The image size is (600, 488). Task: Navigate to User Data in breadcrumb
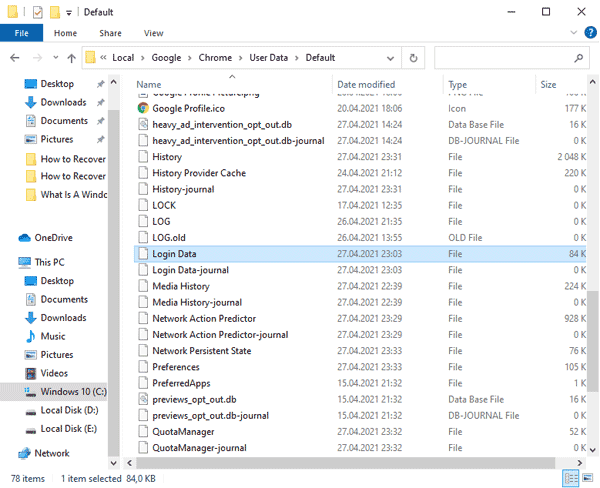268,58
